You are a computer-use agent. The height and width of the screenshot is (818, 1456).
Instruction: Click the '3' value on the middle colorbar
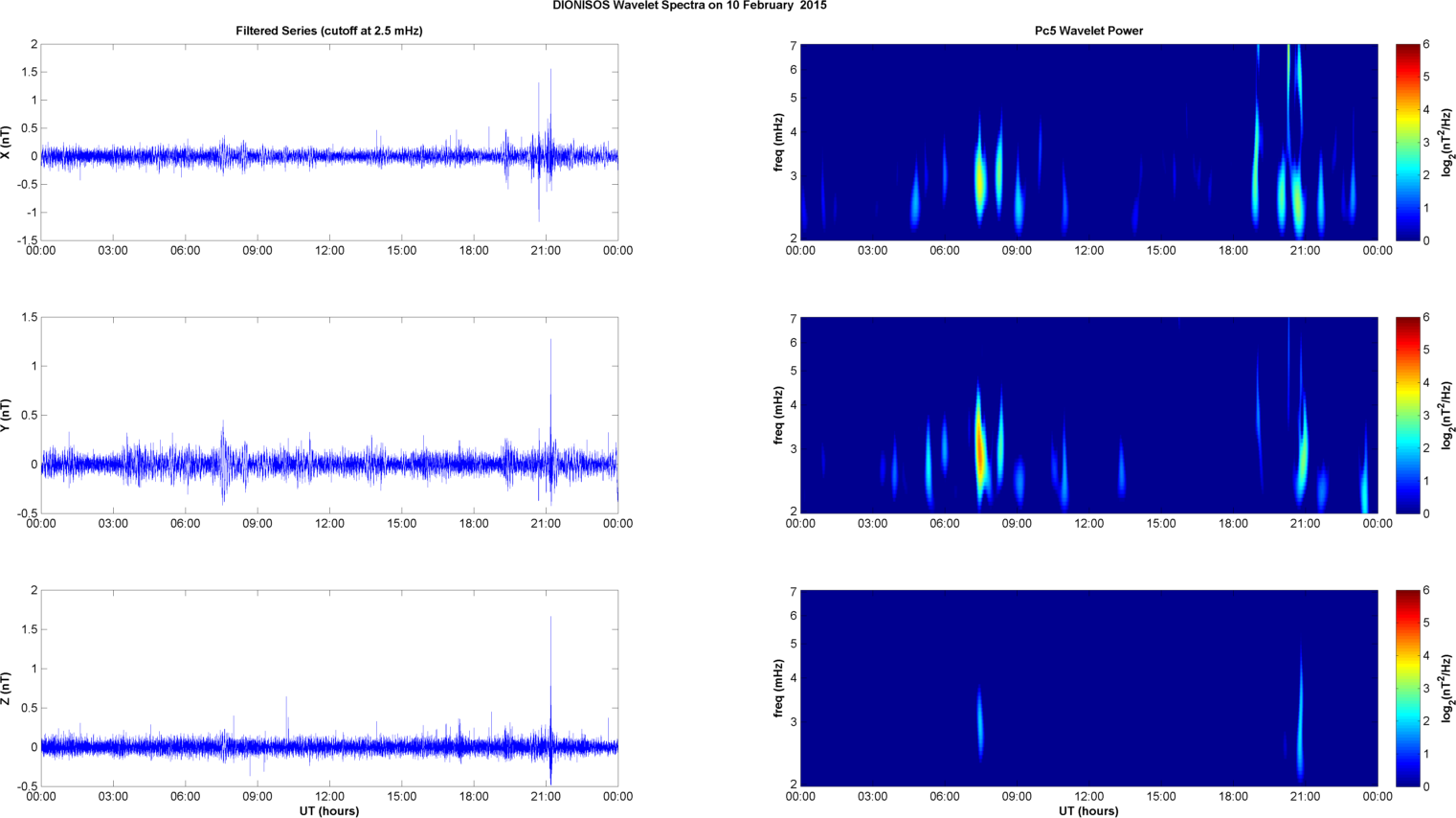click(x=1426, y=416)
